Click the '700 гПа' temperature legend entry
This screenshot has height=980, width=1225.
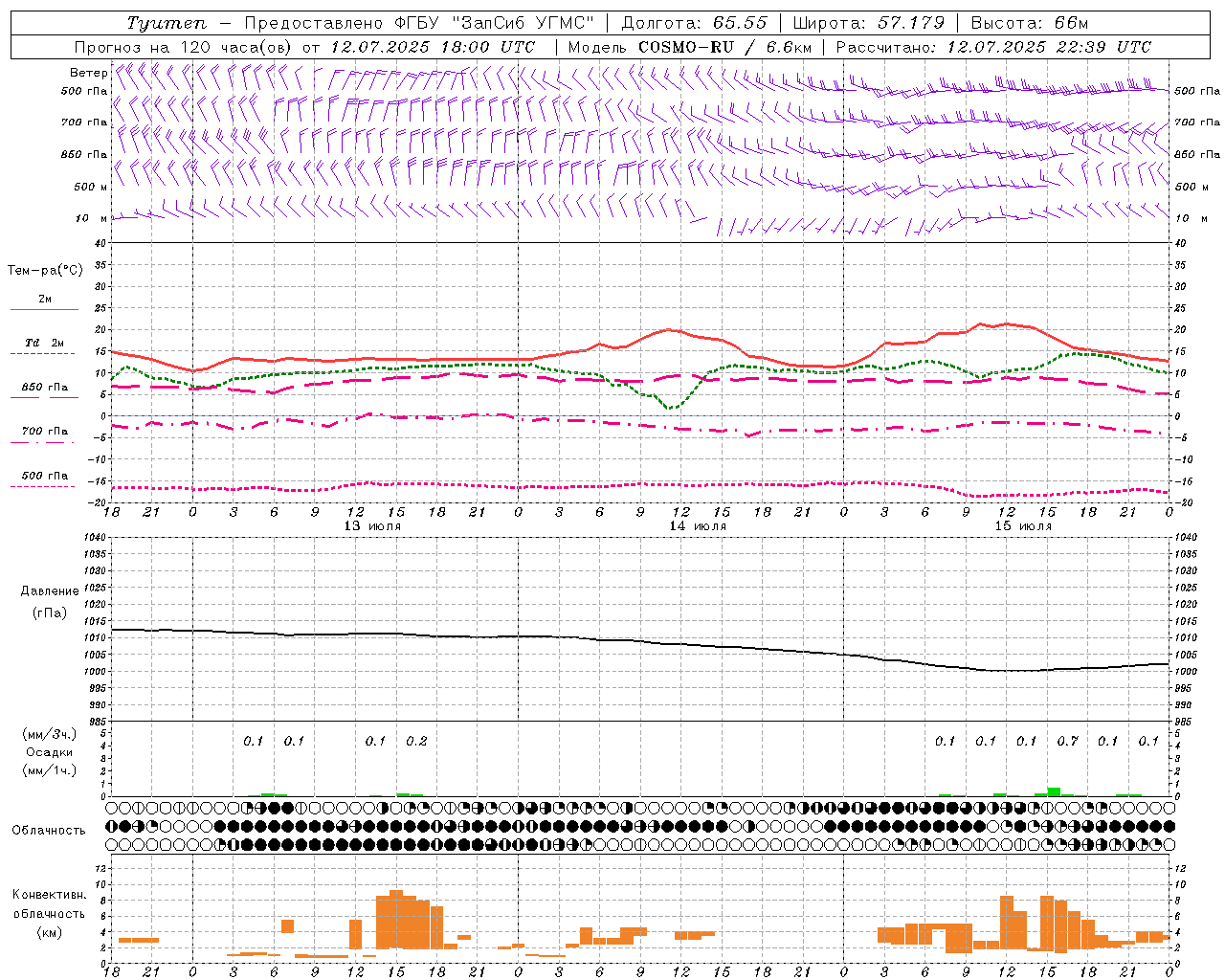coord(45,431)
